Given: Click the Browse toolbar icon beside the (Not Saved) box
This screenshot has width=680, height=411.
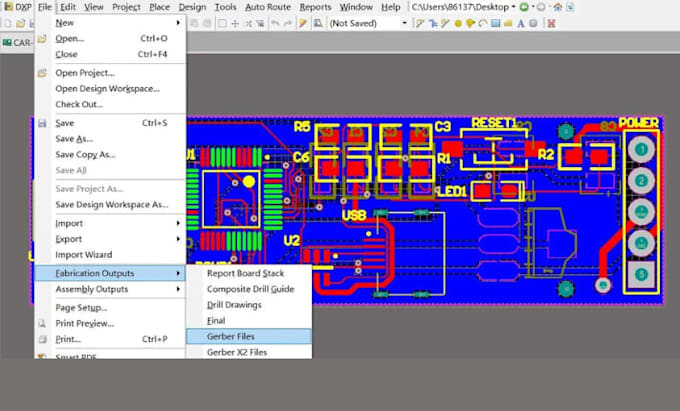Looking at the screenshot, I should tap(318, 23).
